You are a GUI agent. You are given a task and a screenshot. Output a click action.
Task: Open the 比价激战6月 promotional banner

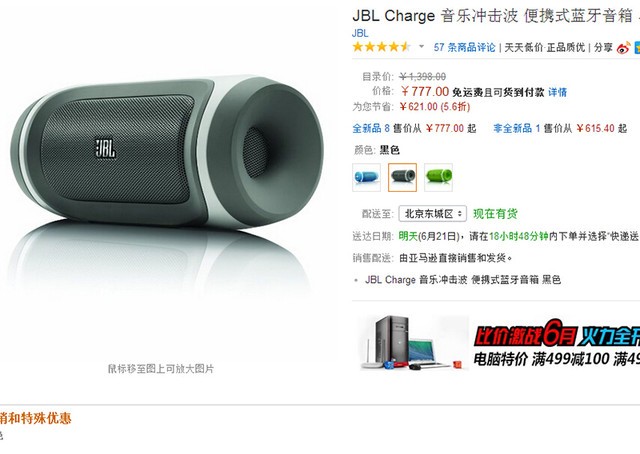pyautogui.click(x=557, y=342)
